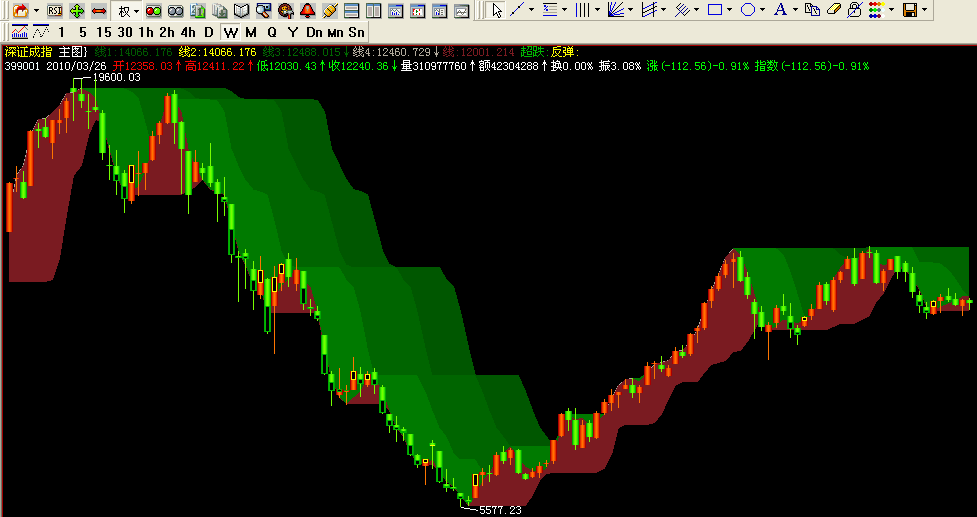Click the green four-way move arrows icon

[x=77, y=10]
